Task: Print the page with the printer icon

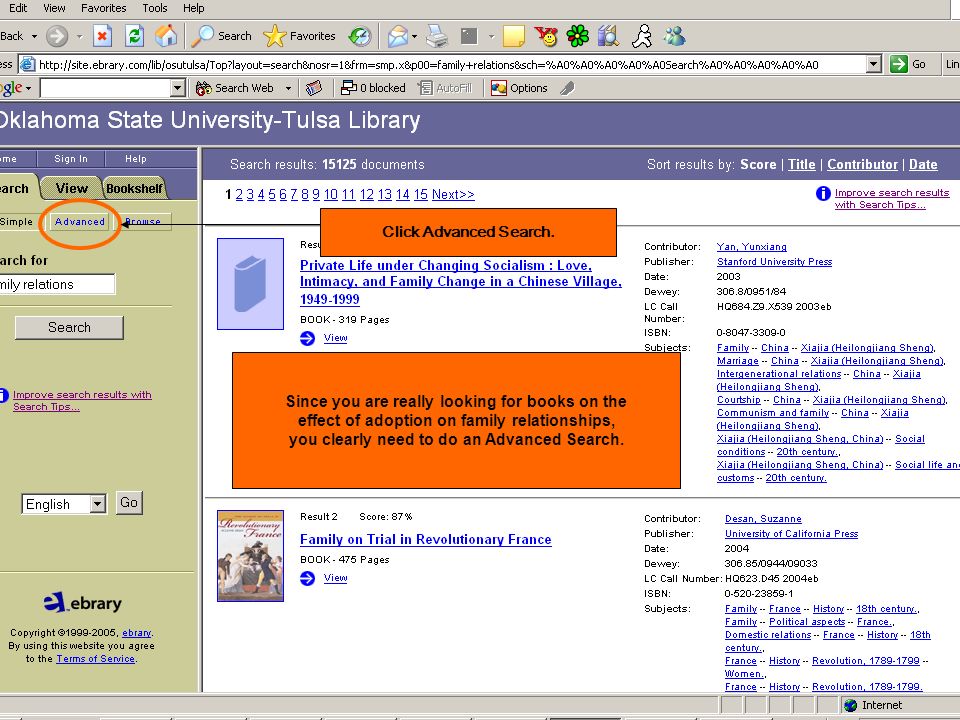Action: tap(437, 36)
